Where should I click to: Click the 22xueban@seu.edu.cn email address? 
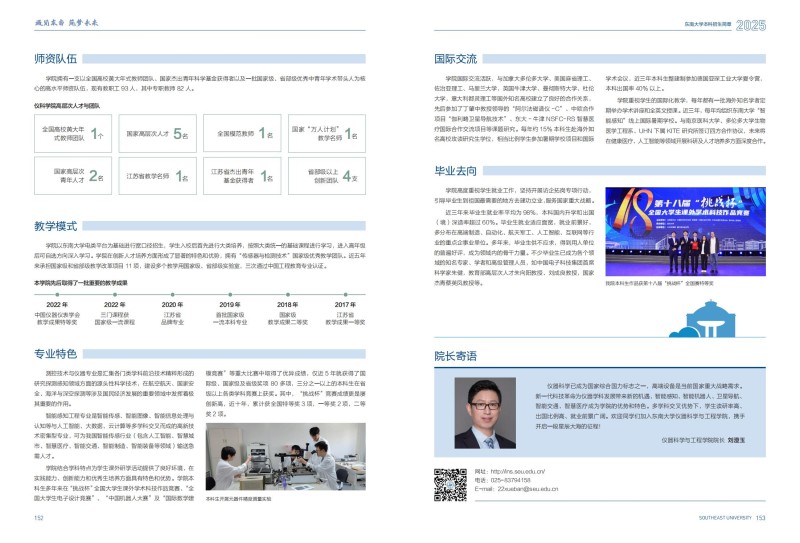515,489
